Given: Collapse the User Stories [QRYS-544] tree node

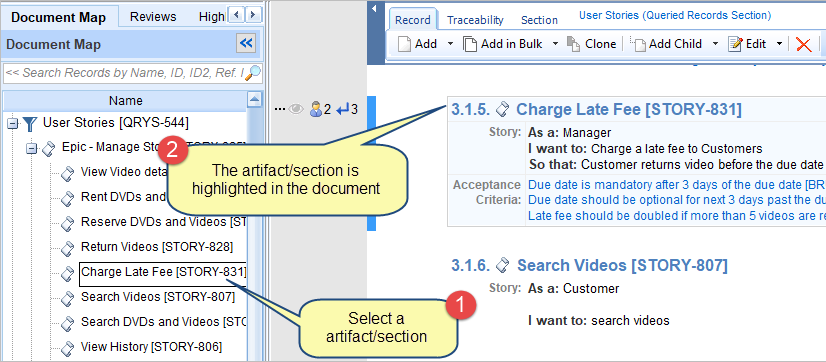Looking at the screenshot, I should [12, 124].
